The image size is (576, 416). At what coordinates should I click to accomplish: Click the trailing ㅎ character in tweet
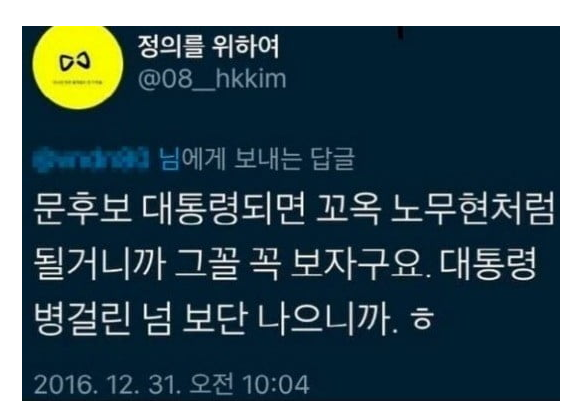[422, 319]
